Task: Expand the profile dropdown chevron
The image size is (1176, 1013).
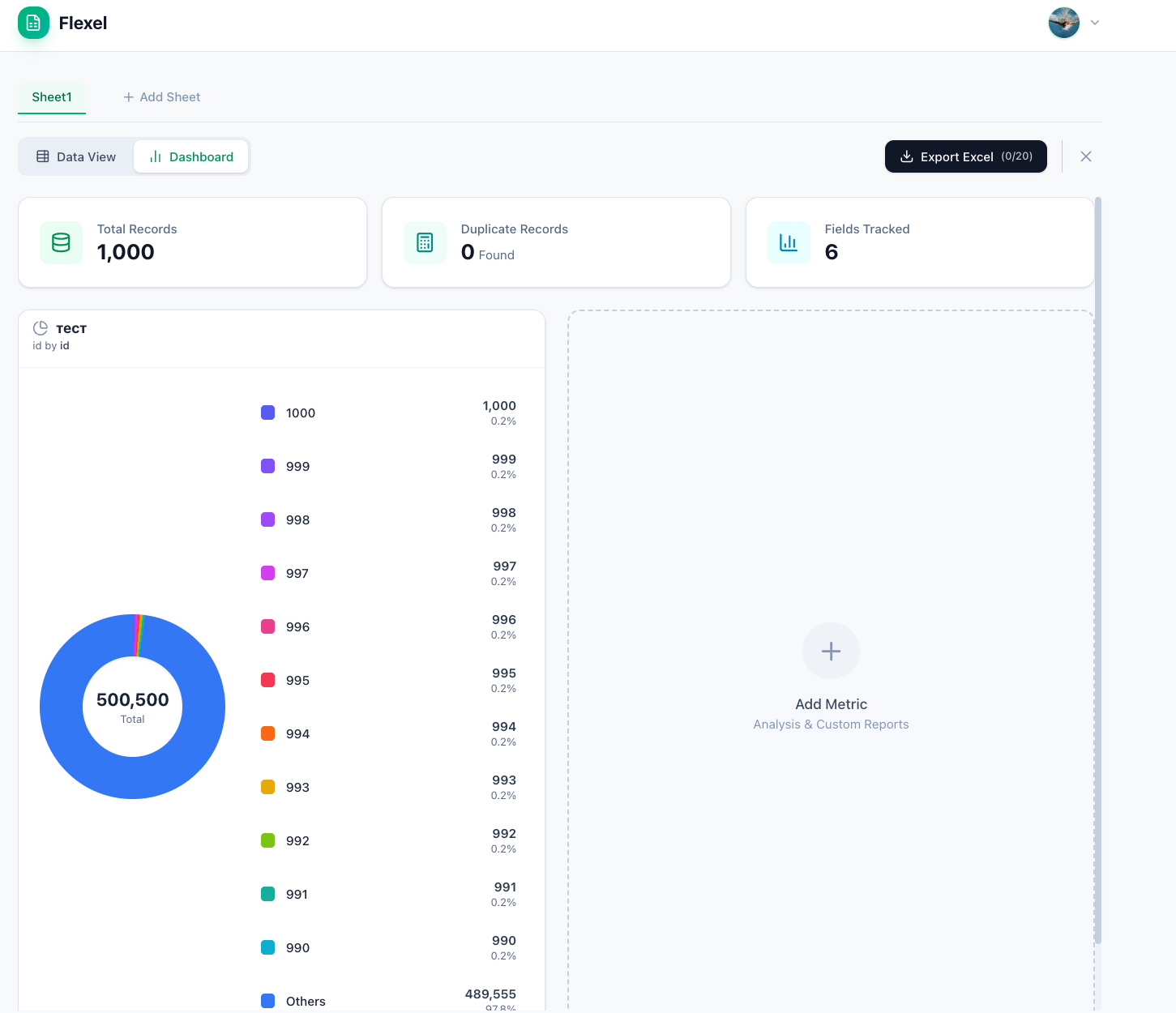Action: pyautogui.click(x=1095, y=23)
